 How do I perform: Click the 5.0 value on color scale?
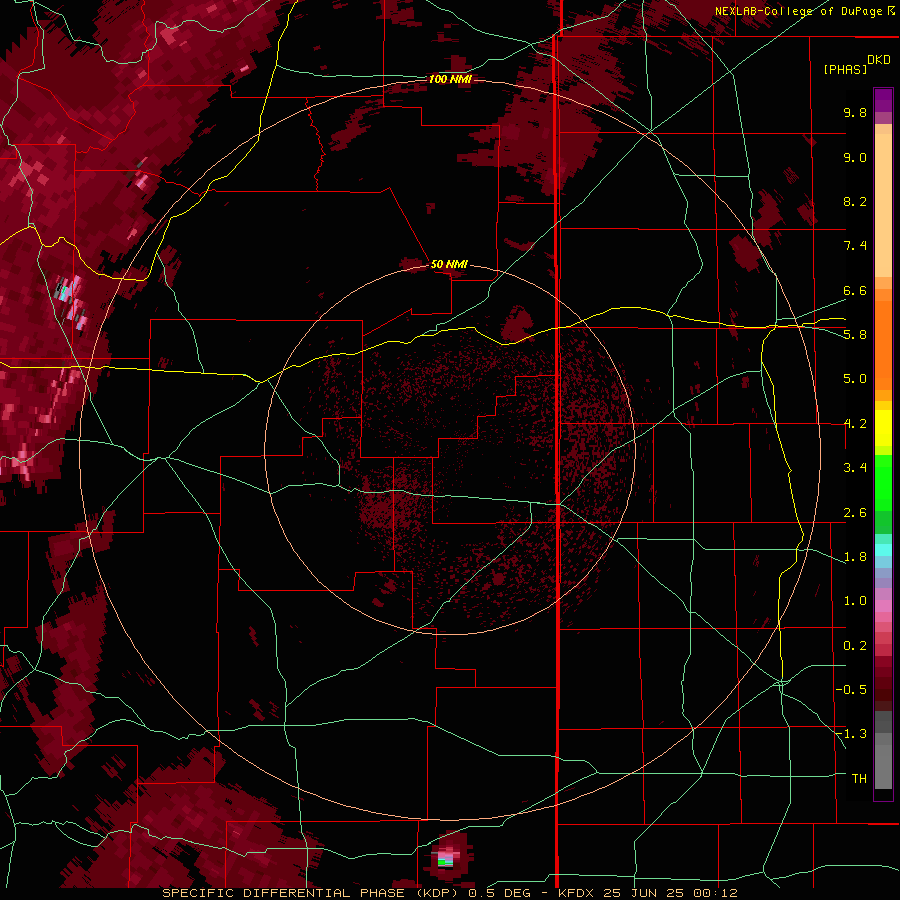click(x=855, y=379)
